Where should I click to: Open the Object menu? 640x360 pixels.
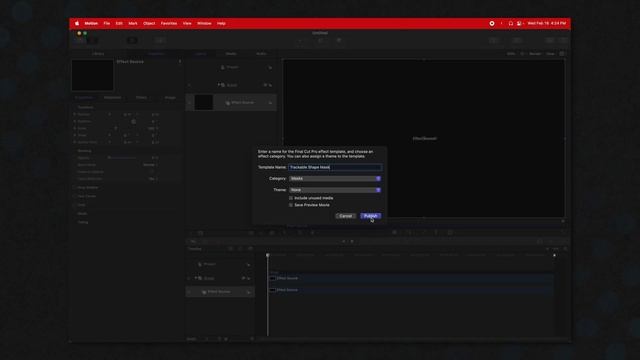pos(149,23)
